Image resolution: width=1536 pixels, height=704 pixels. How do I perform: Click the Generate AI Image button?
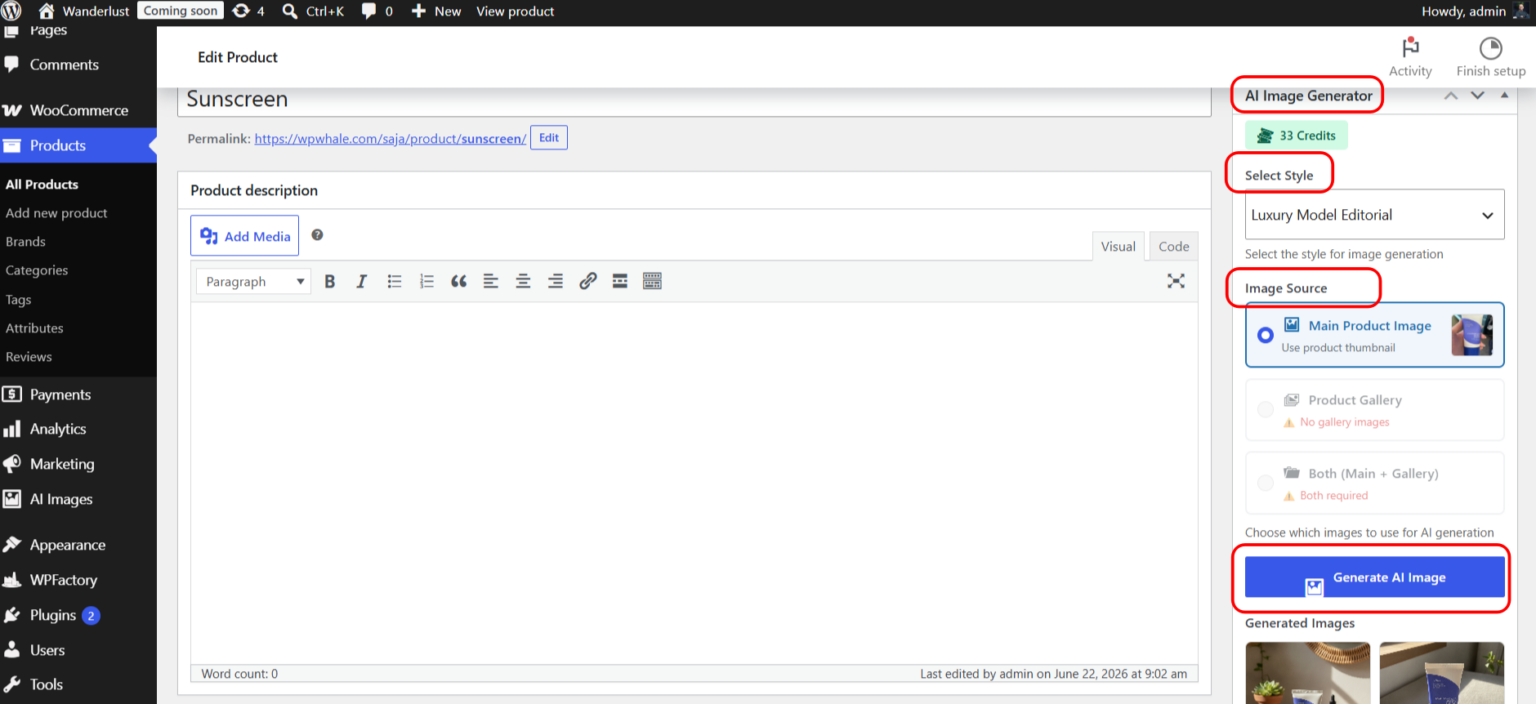pos(1374,577)
